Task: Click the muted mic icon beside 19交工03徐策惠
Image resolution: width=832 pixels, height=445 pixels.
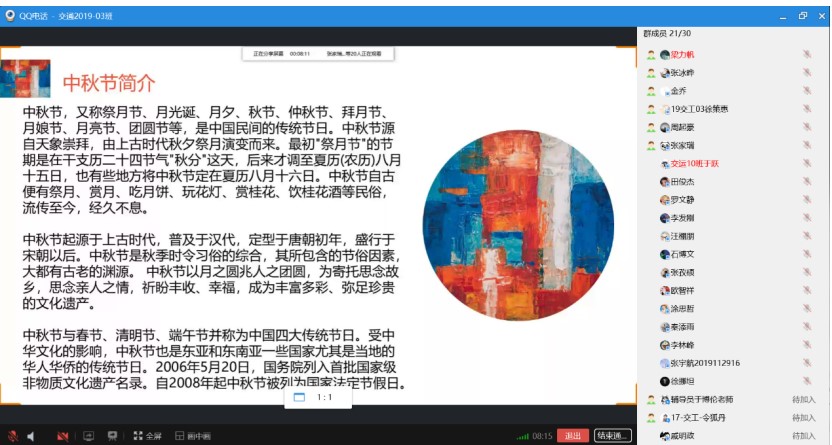Action: (x=807, y=109)
